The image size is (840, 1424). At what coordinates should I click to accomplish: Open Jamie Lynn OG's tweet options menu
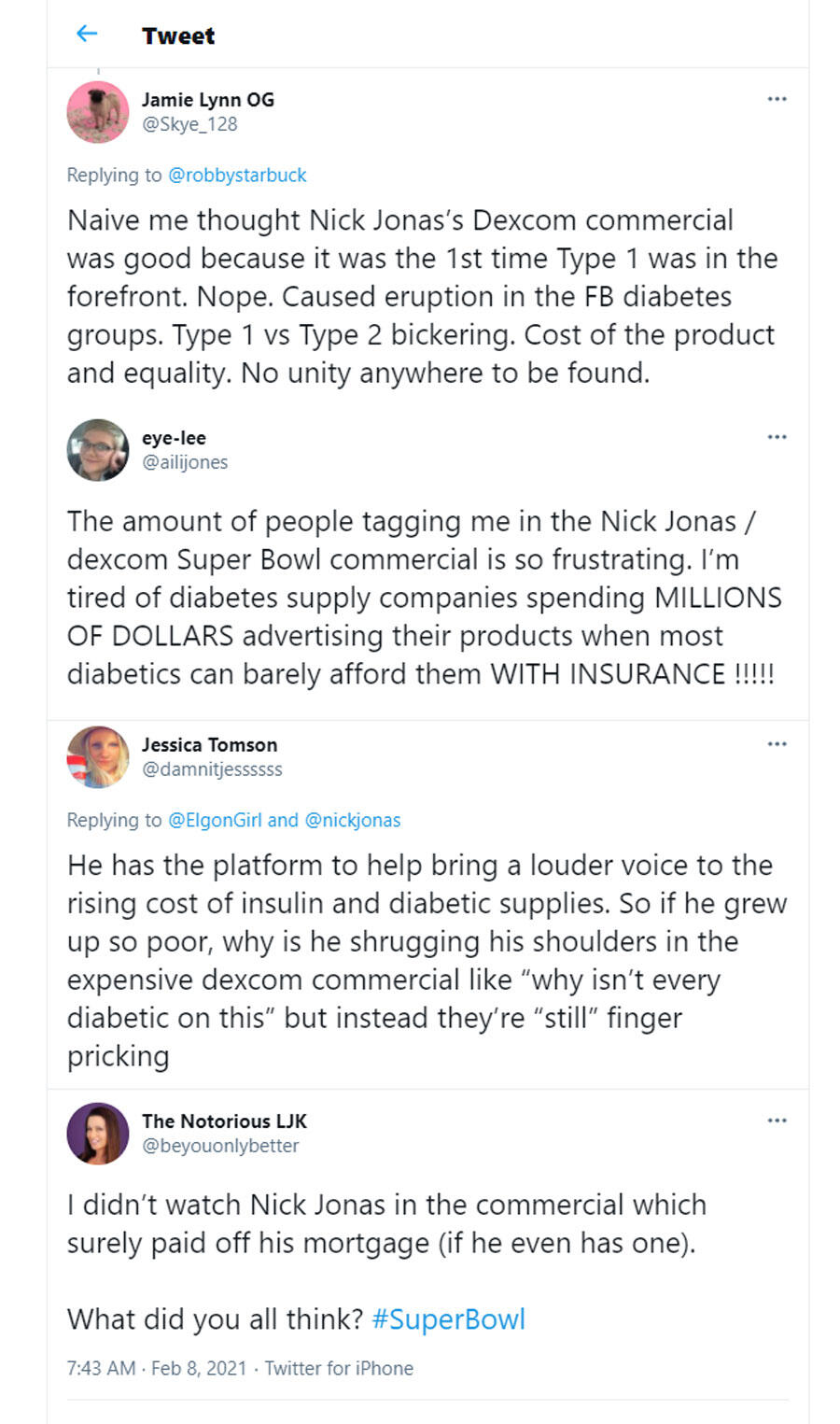777,99
